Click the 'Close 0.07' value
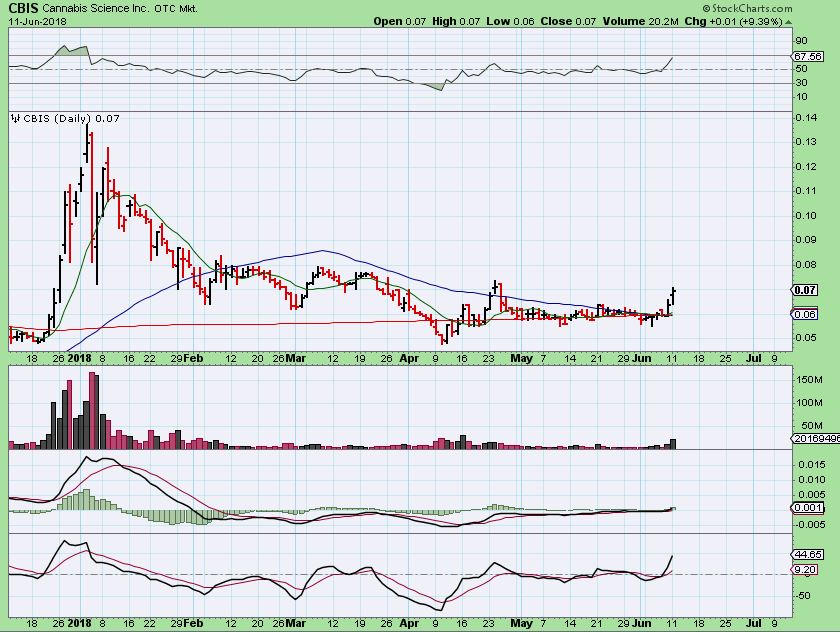Viewport: 840px width, 632px height. click(x=568, y=21)
